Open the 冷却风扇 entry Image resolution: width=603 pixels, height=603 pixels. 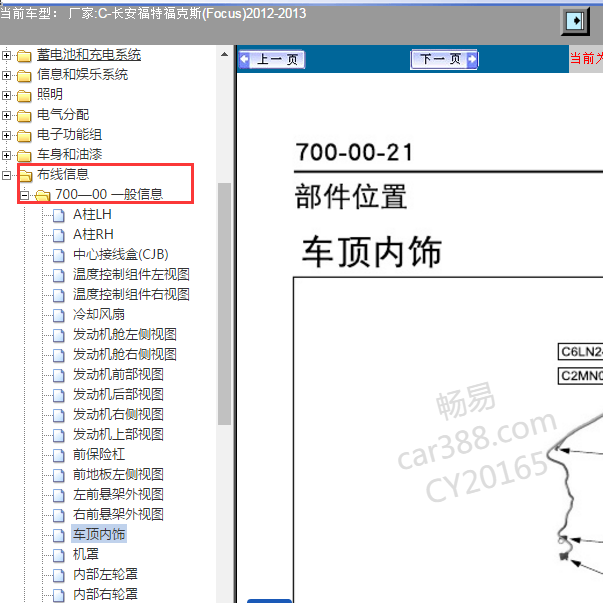pos(99,315)
